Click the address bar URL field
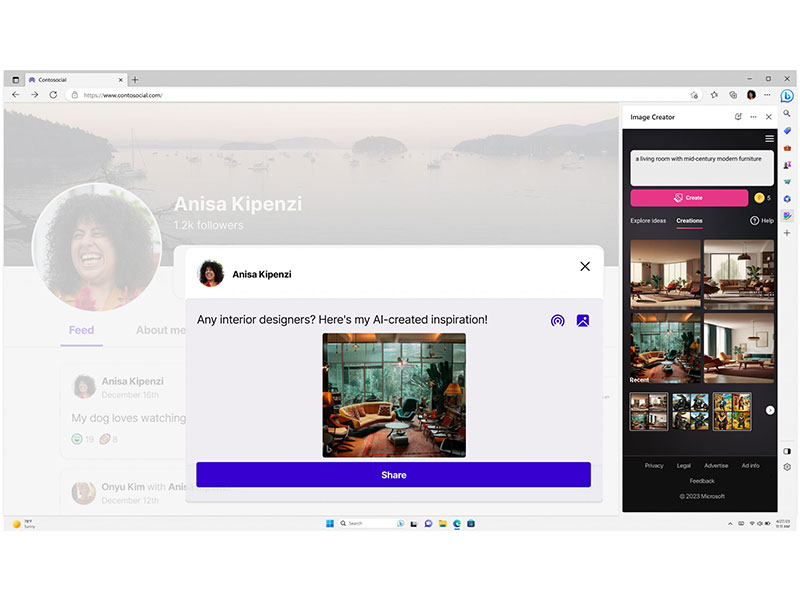 (383, 95)
